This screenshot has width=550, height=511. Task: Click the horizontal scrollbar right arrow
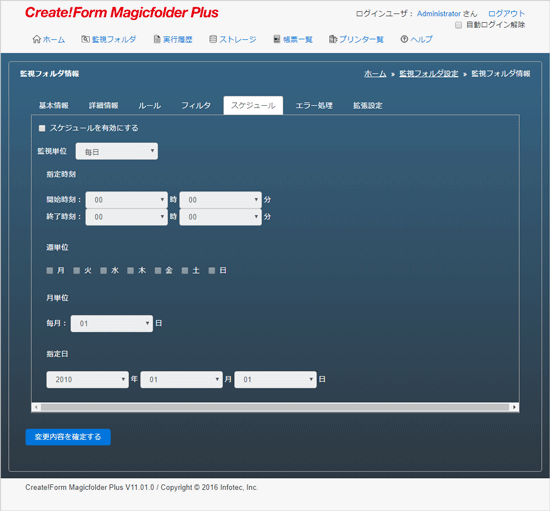tap(514, 407)
